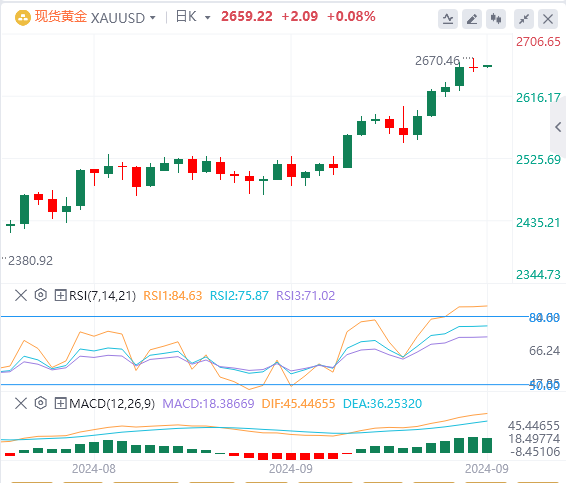Open MACD indicator settings gear
This screenshot has width=566, height=483.
[41, 403]
